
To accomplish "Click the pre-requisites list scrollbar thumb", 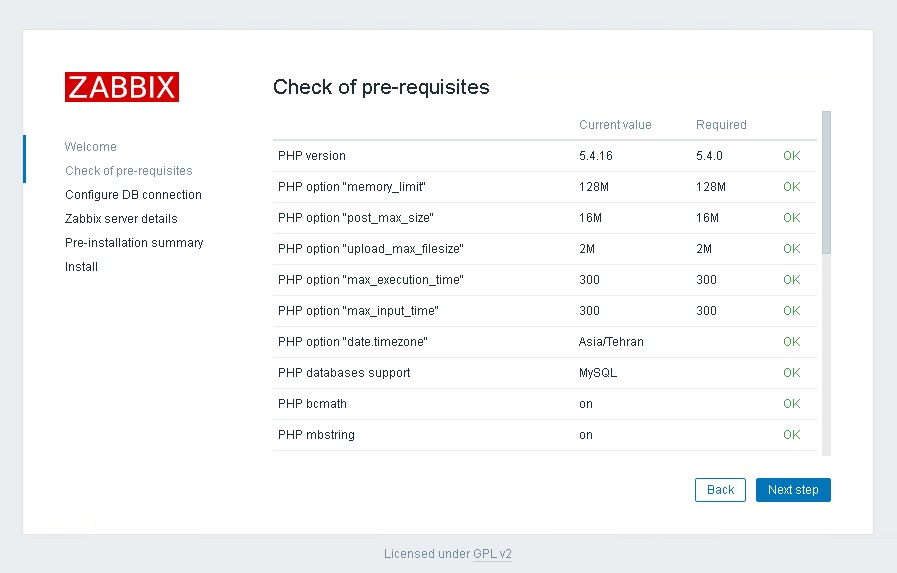I will click(x=826, y=183).
